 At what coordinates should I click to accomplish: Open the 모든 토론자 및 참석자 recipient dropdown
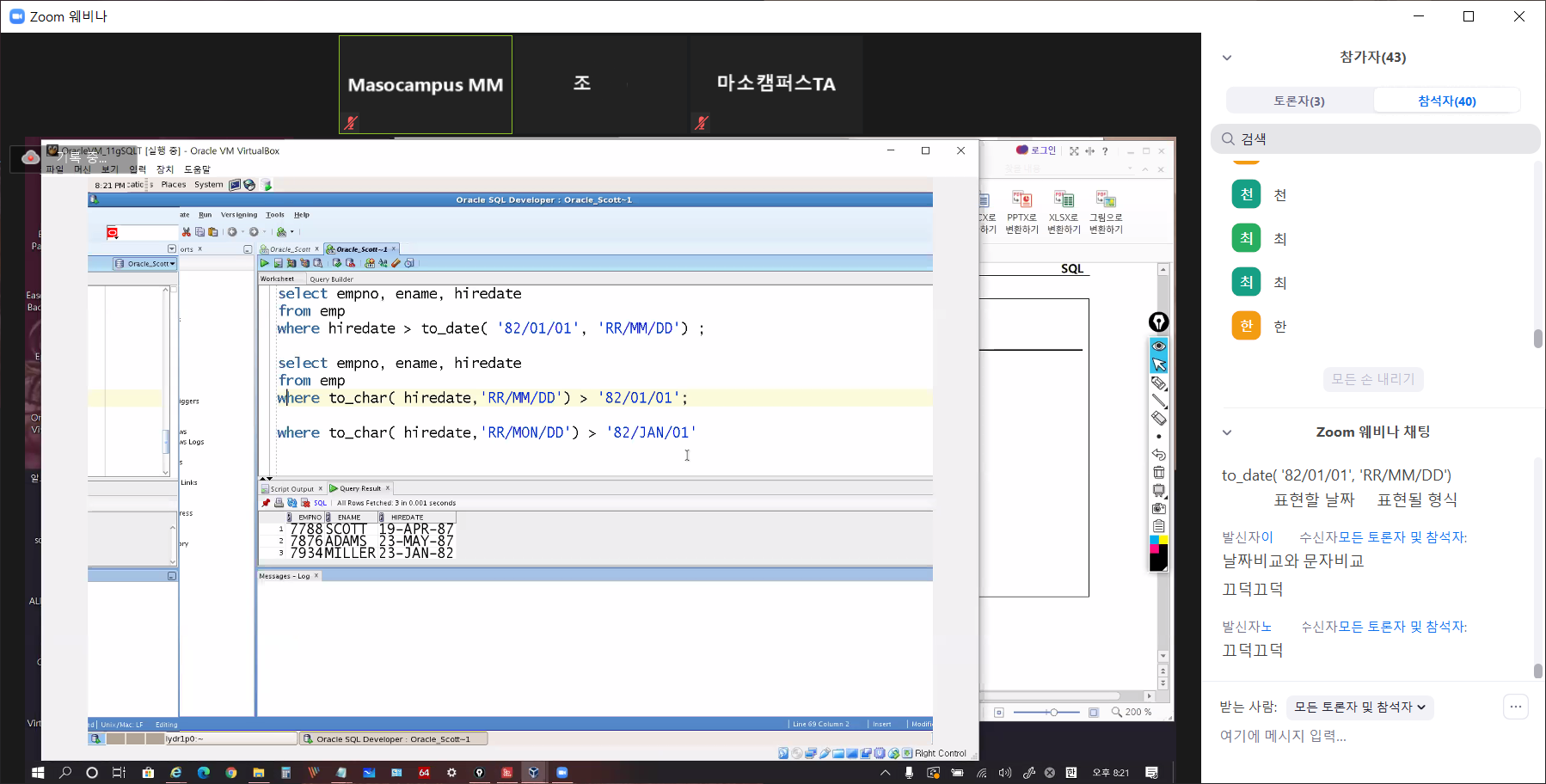tap(1359, 707)
